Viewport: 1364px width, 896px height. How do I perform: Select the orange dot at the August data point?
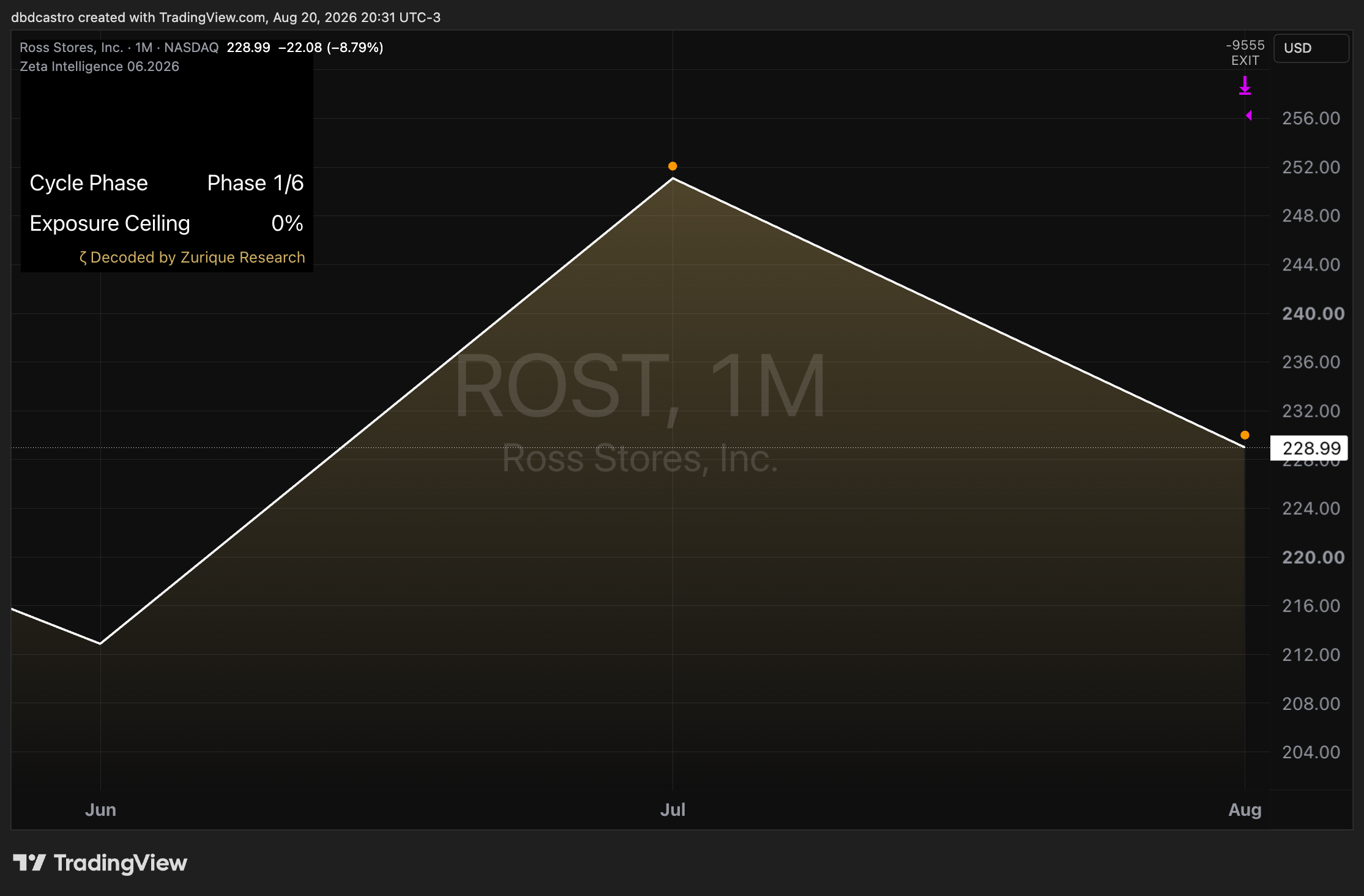[1245, 435]
